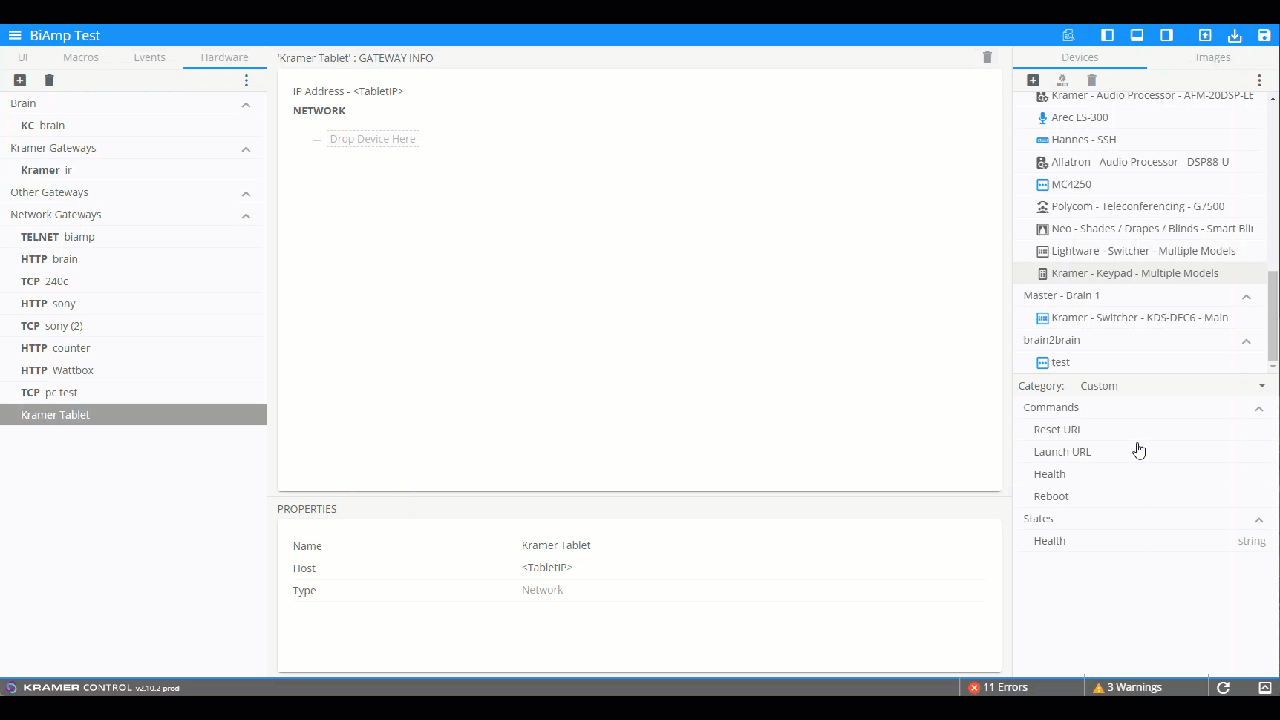1280x720 pixels.
Task: Edit the Name property value Kramer Tablet
Action: tap(556, 546)
